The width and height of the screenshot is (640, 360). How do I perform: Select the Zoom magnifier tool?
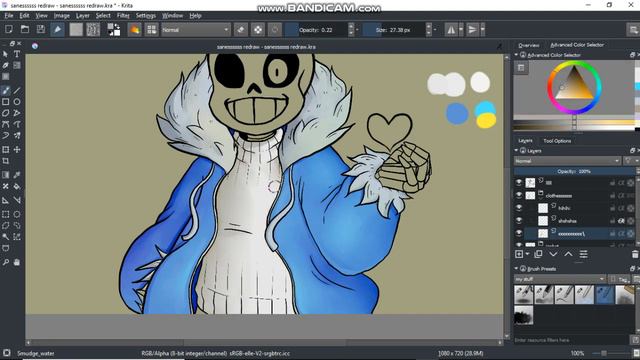coord(6,262)
